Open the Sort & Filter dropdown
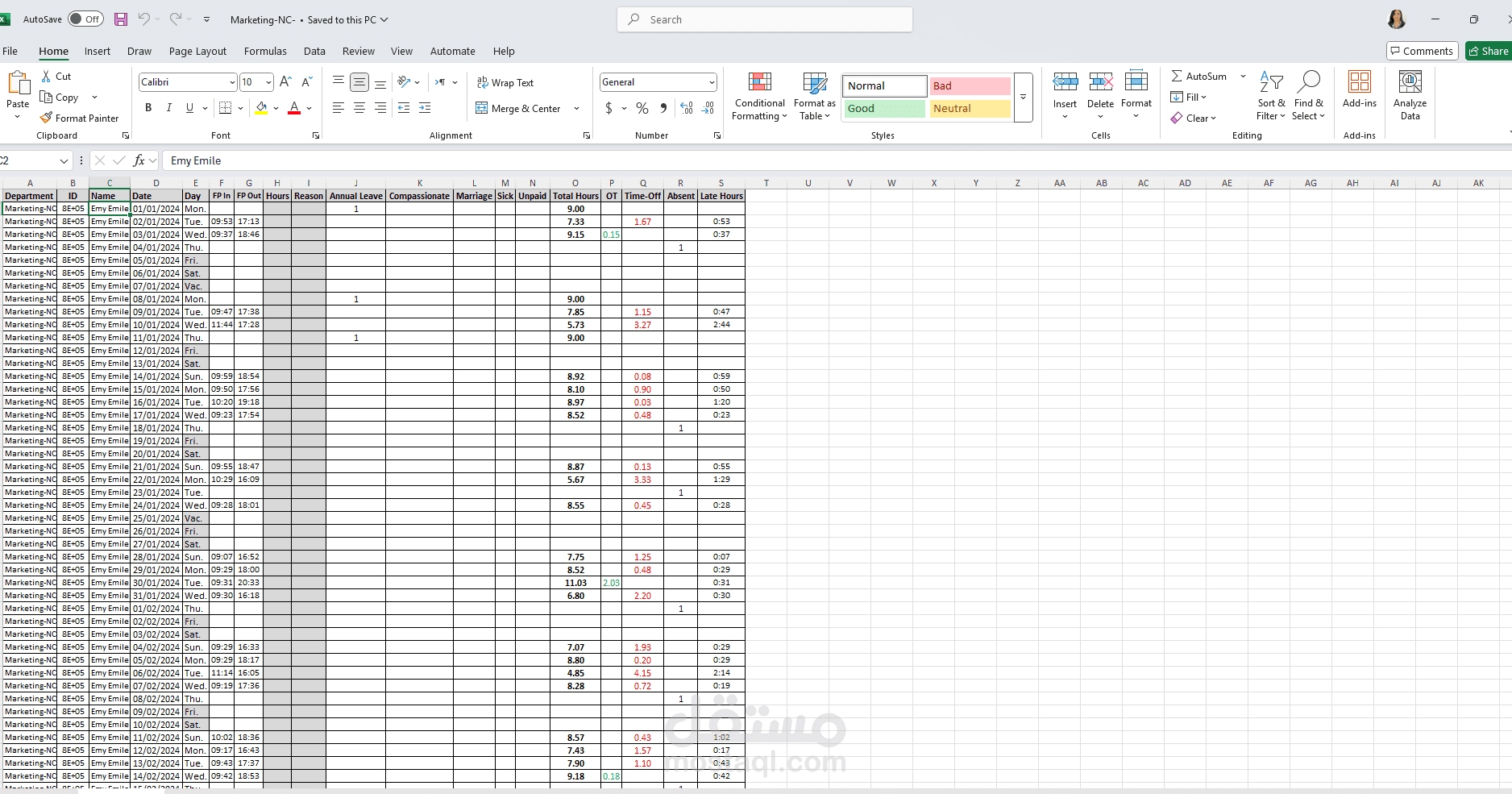Viewport: 1512px width, 794px height. (x=1271, y=97)
